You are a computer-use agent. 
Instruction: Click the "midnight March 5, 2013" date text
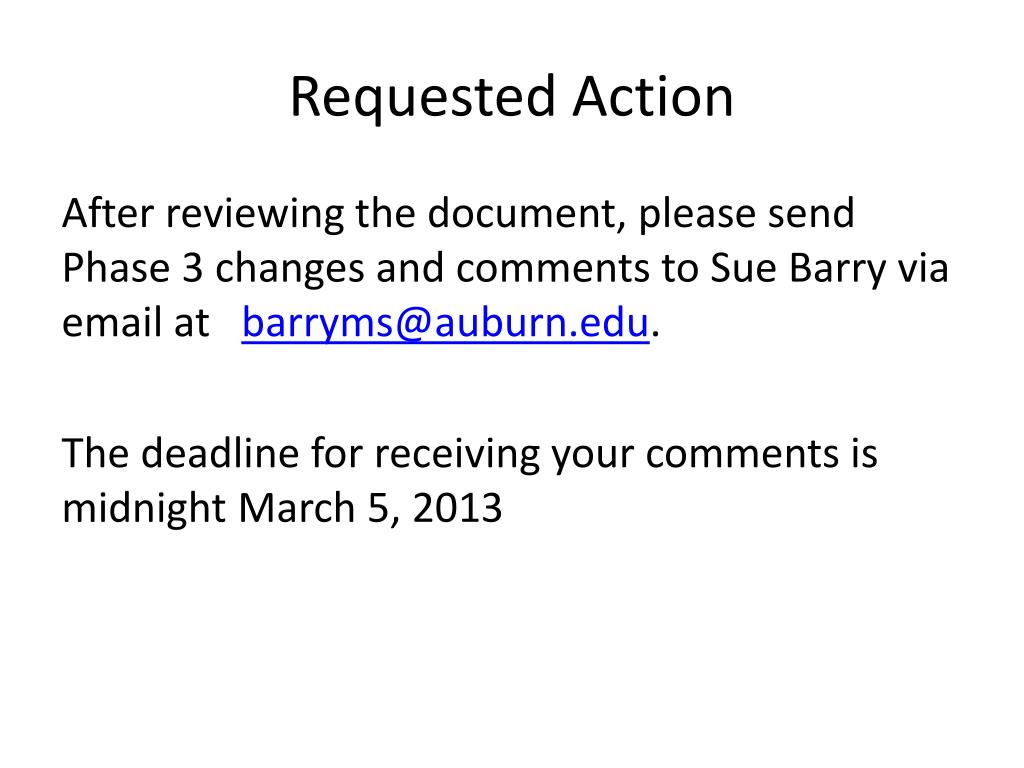[x=282, y=509]
